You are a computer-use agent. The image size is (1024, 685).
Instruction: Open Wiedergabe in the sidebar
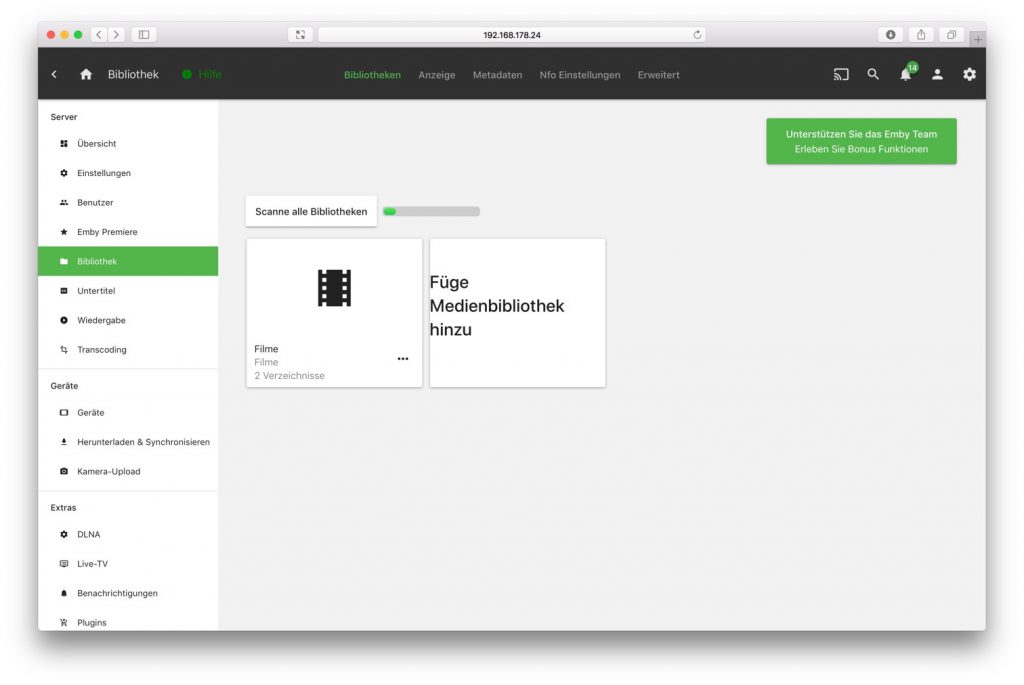(x=128, y=320)
